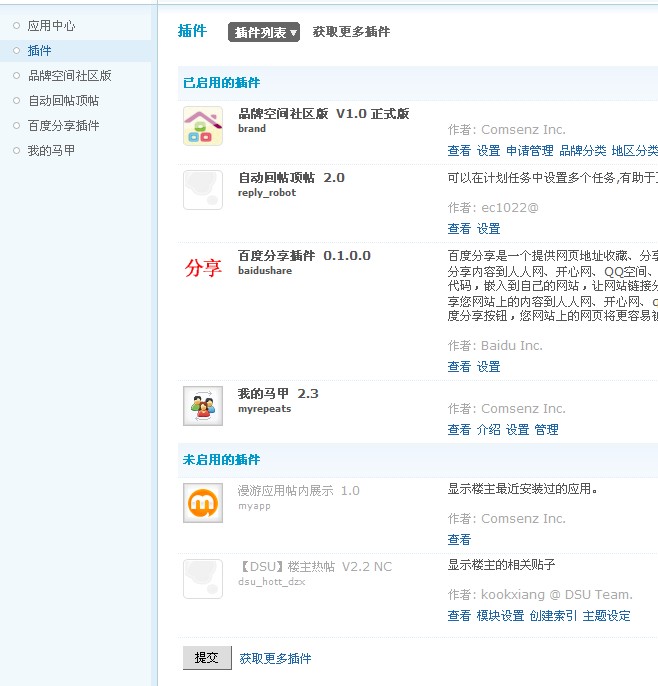The image size is (658, 686).
Task: Open 获取更多插件 tab at top
Action: [x=351, y=32]
